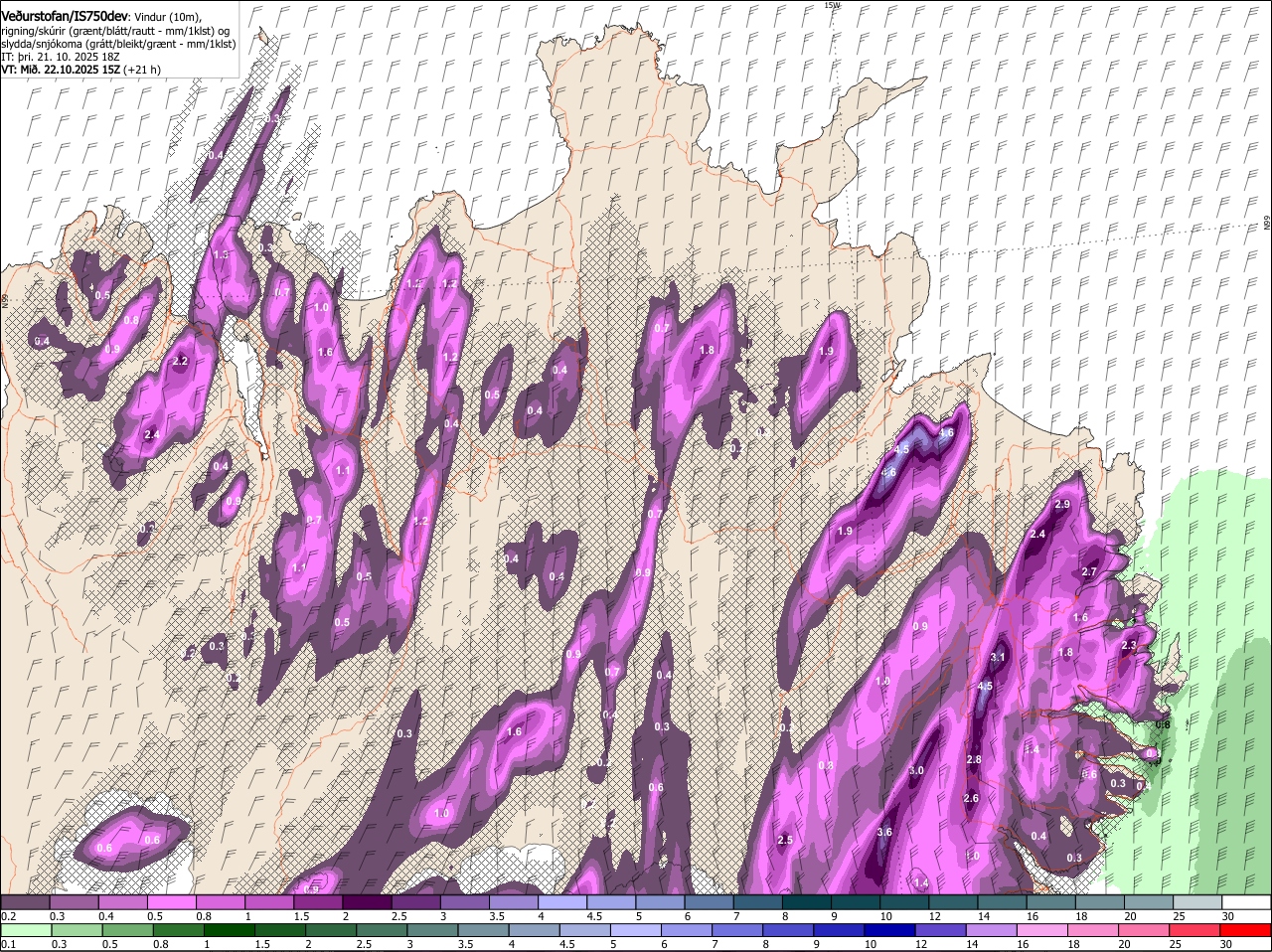Pick the dark teal swatch between 8 and 9 in the top legend
1272x952 pixels.
click(807, 902)
